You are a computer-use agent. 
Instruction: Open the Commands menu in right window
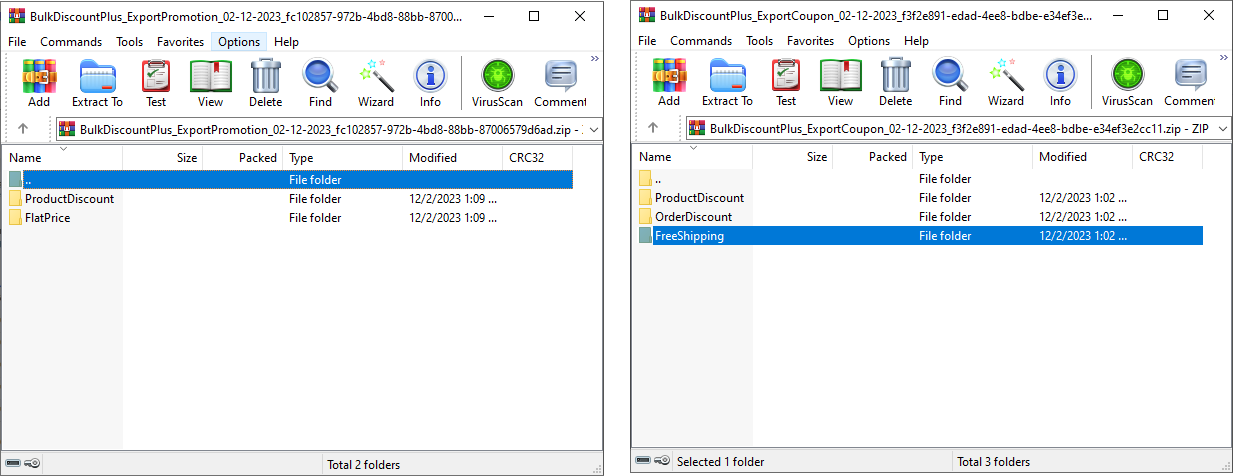click(x=701, y=41)
